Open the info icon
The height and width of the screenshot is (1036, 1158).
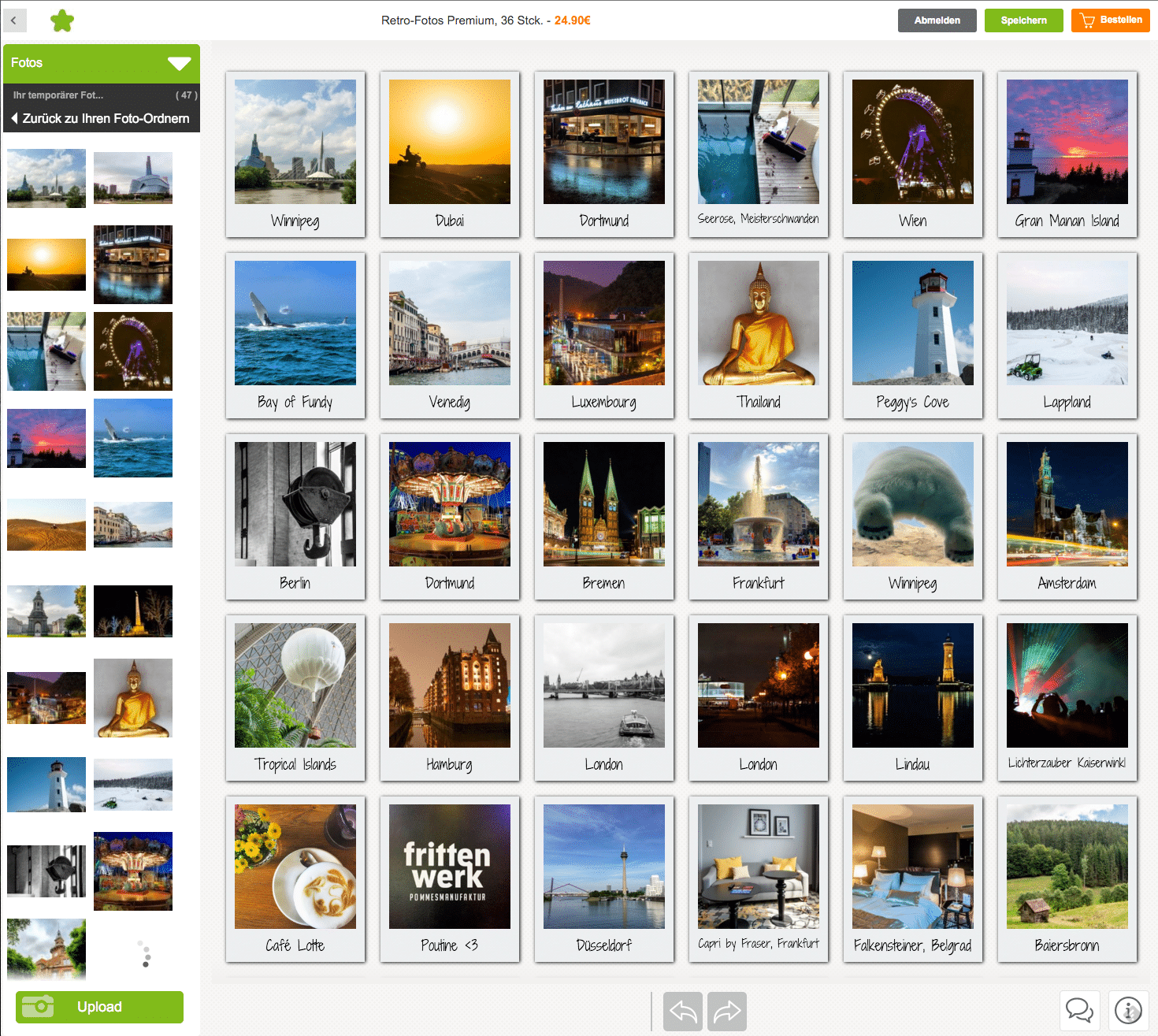[x=1129, y=1010]
